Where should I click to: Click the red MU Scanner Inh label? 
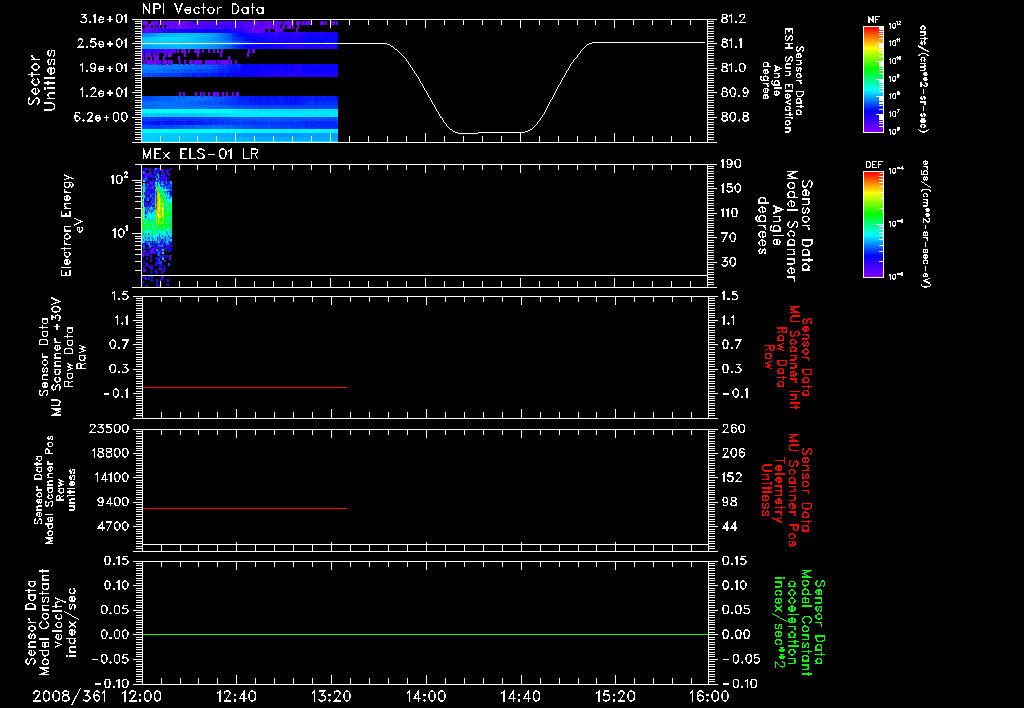tap(788, 357)
